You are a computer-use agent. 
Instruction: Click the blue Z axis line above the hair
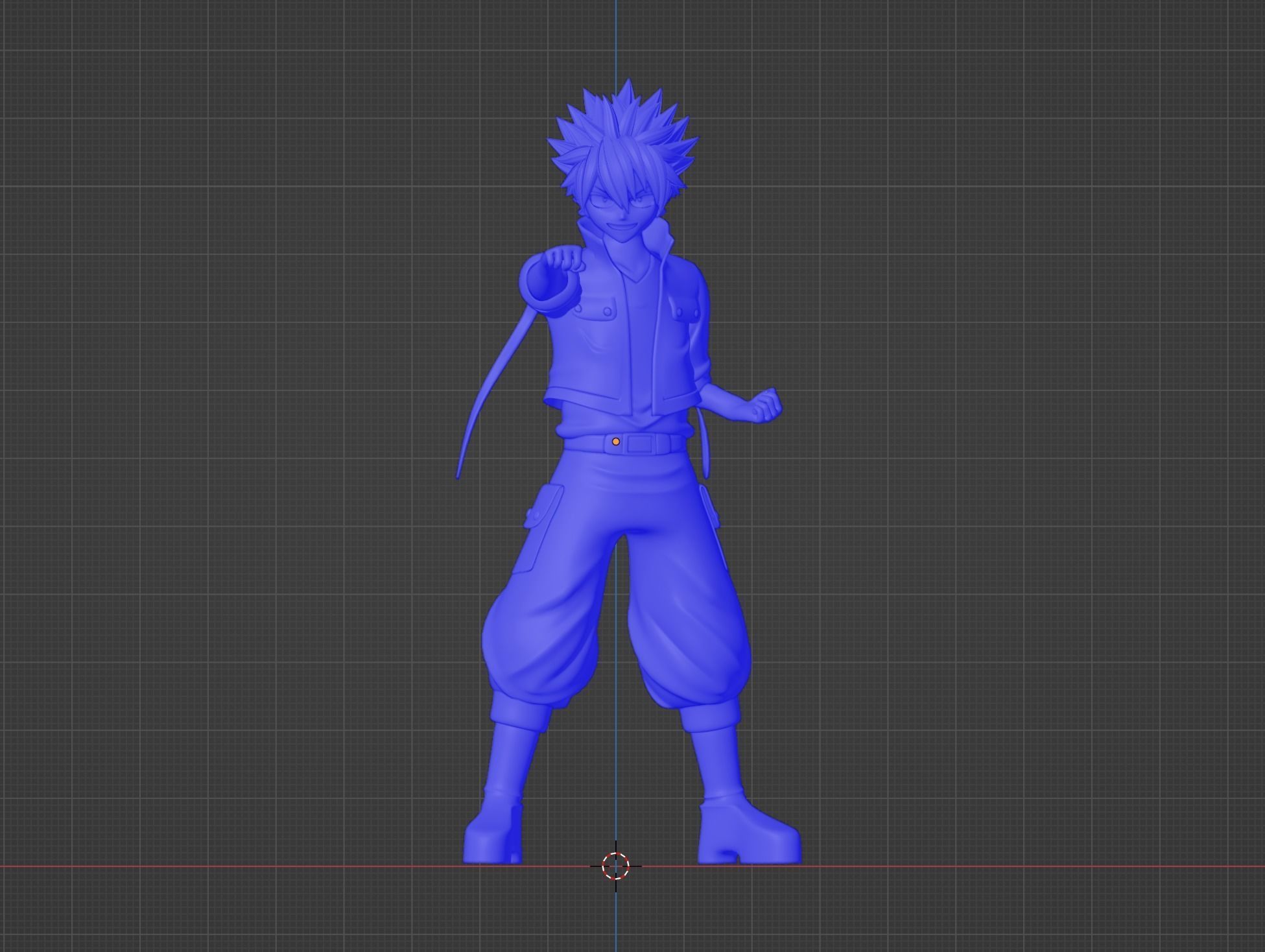pyautogui.click(x=616, y=39)
